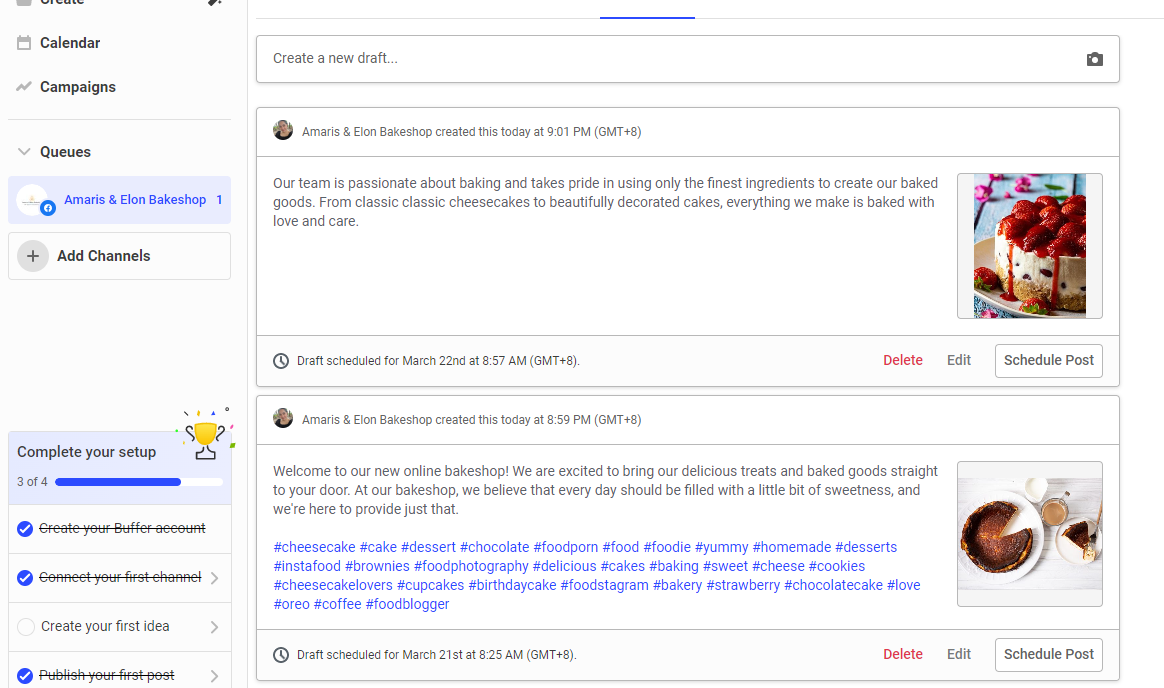The height and width of the screenshot is (688, 1164).
Task: Delete the March 21st scheduled draft
Action: coord(902,654)
